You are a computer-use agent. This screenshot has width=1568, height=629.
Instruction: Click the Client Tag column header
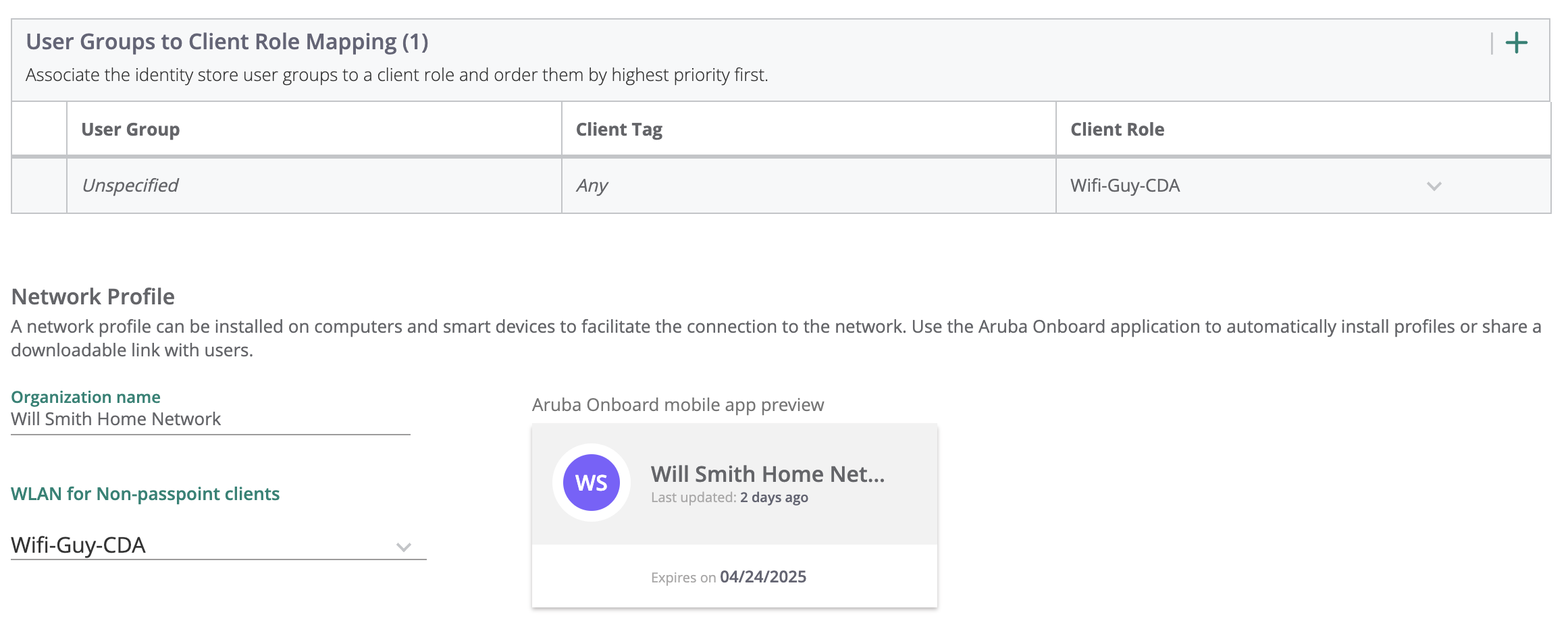tap(619, 130)
